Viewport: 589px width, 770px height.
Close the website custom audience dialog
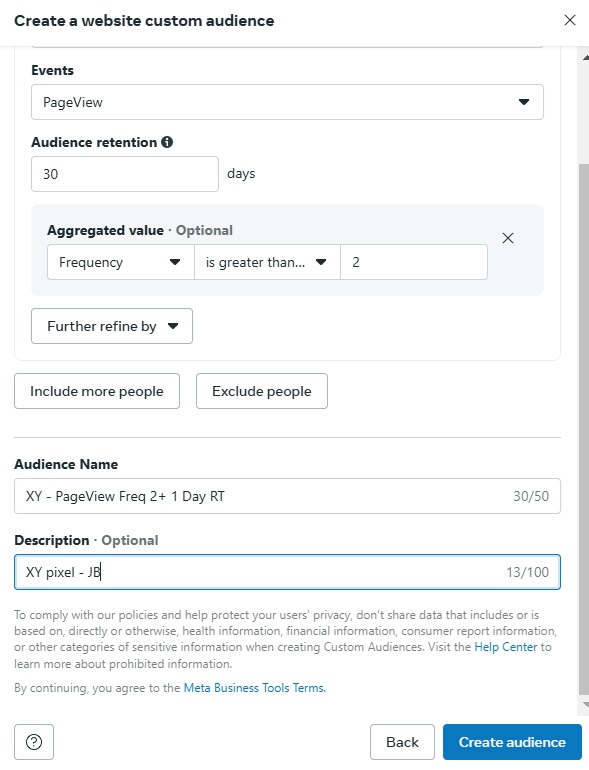coord(569,20)
